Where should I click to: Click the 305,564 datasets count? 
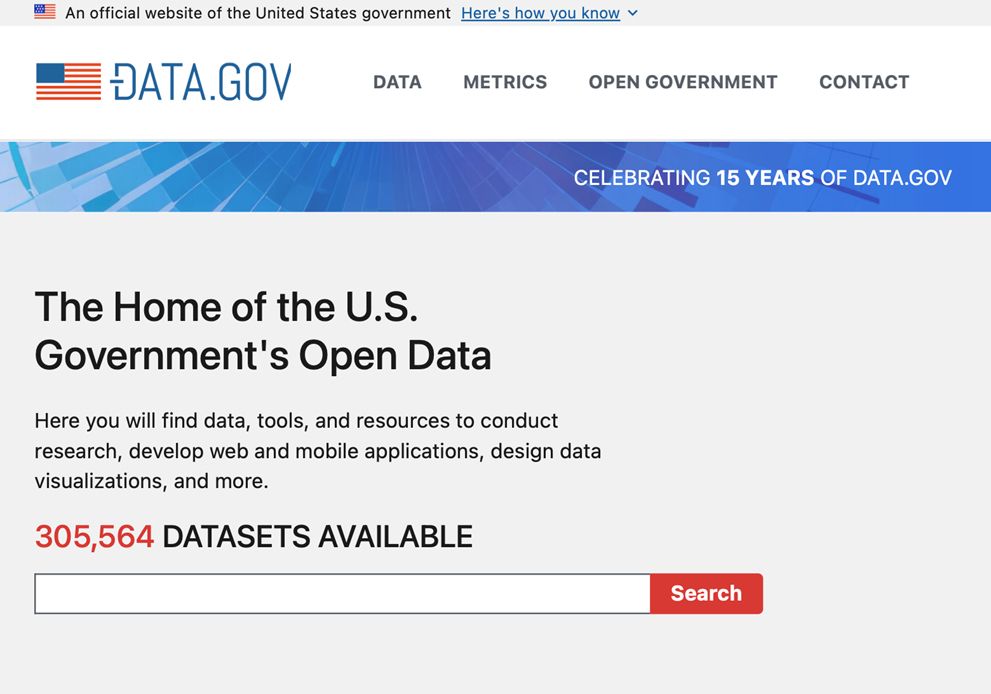coord(94,537)
